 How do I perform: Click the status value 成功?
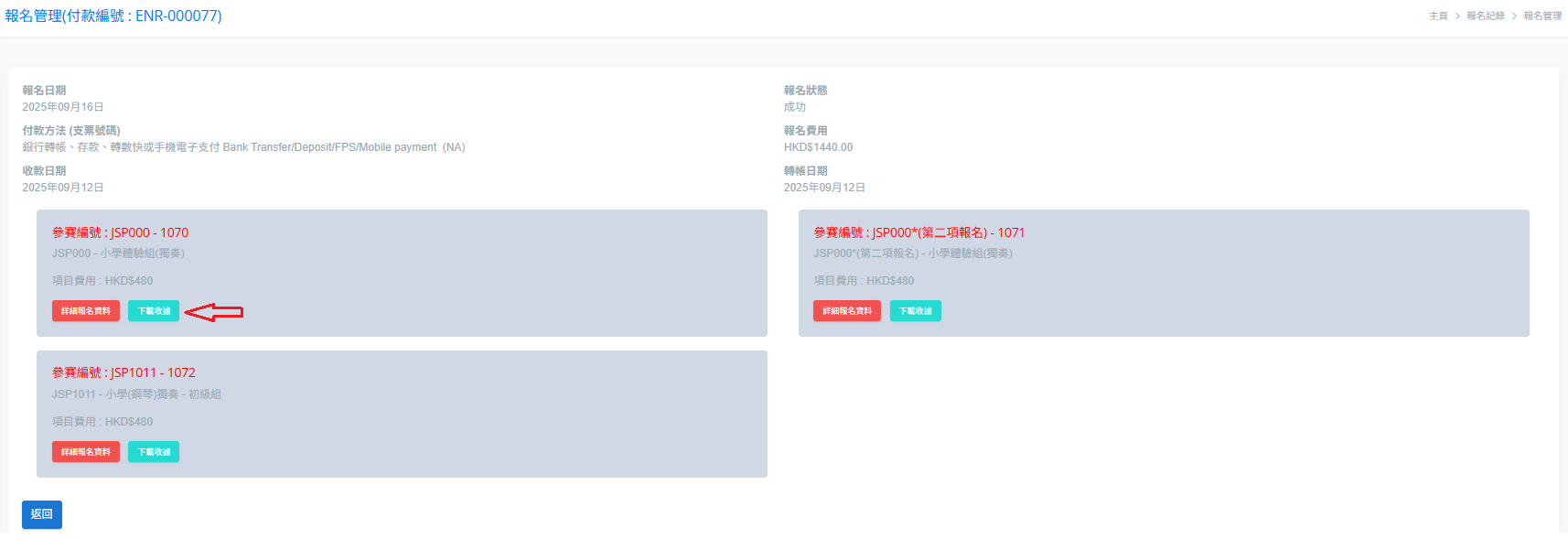pyautogui.click(x=795, y=107)
